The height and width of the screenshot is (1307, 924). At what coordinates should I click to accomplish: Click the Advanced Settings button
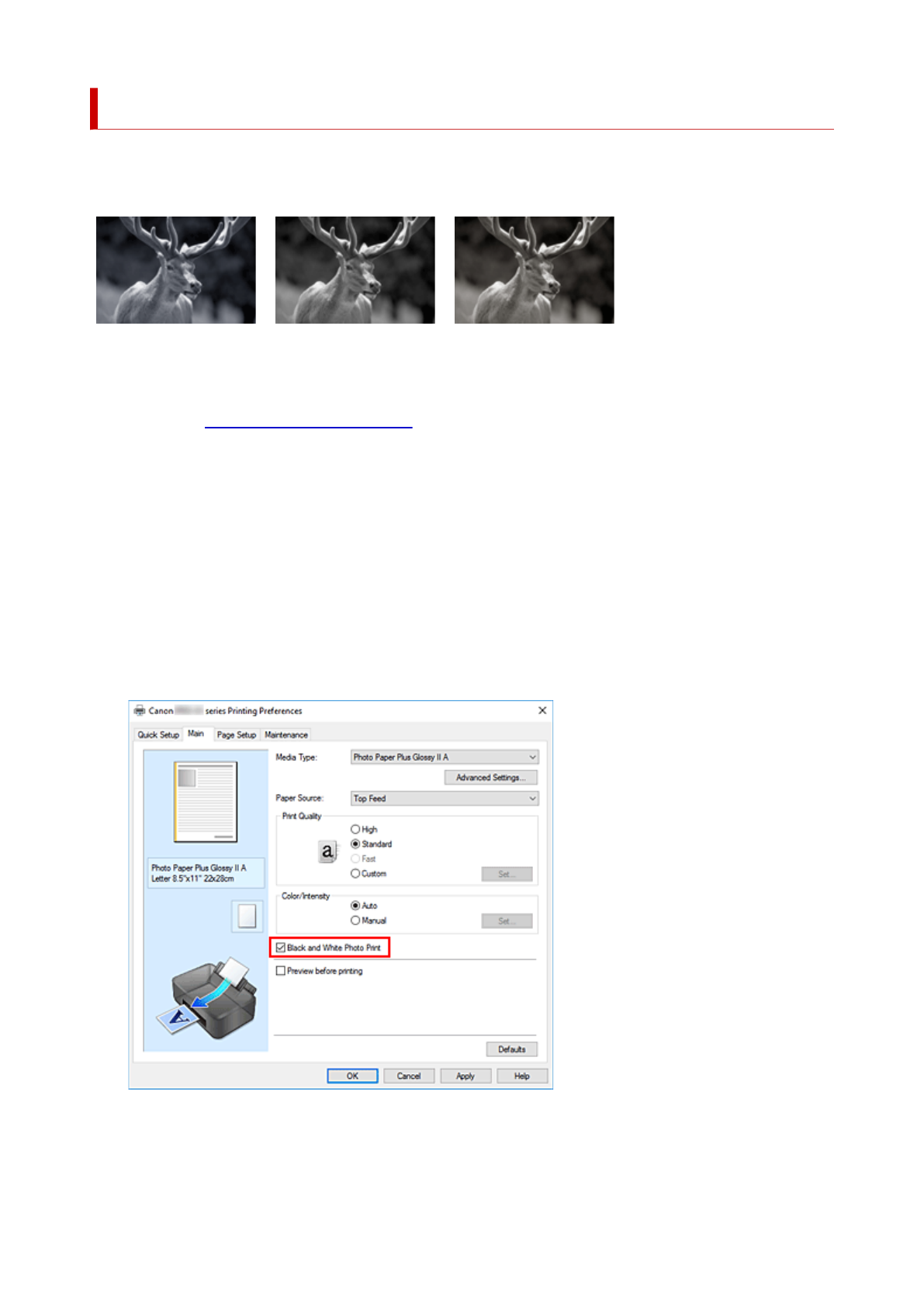[x=490, y=778]
